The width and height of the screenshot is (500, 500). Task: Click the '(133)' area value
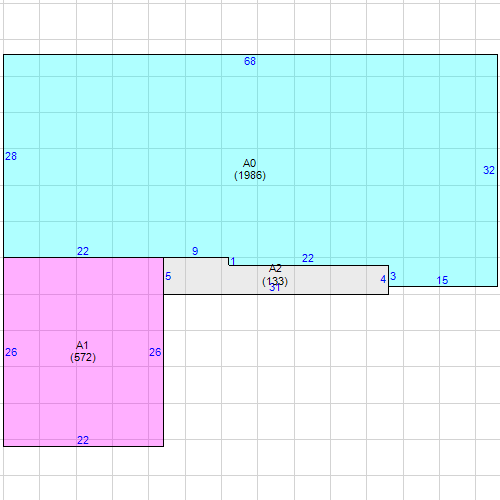coord(275,281)
